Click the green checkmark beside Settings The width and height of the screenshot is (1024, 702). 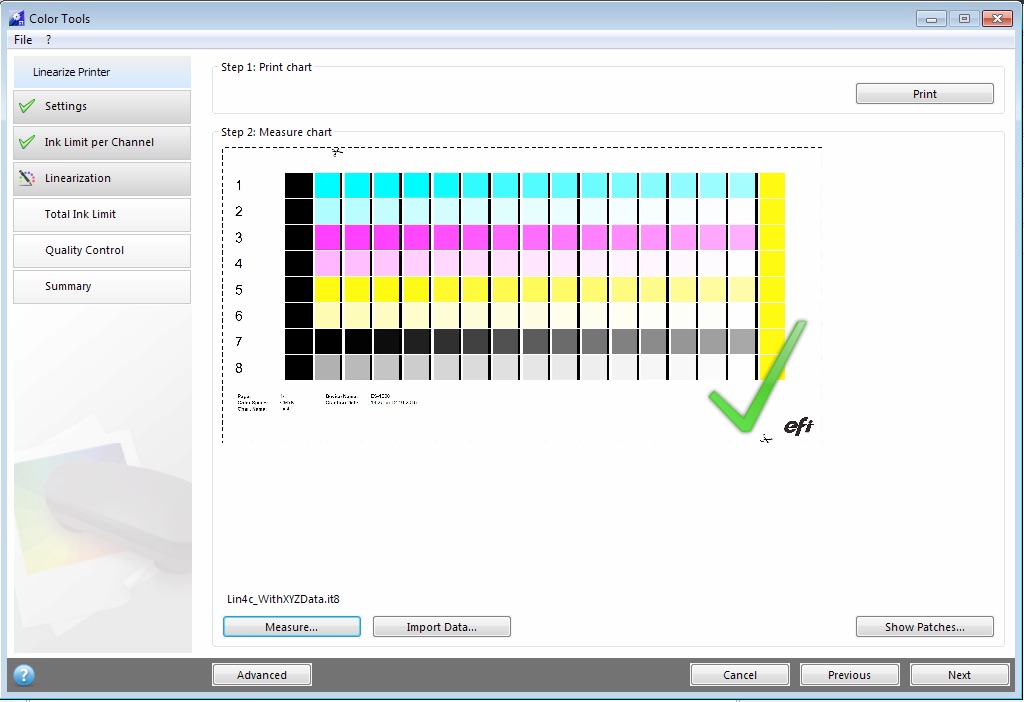(27, 106)
